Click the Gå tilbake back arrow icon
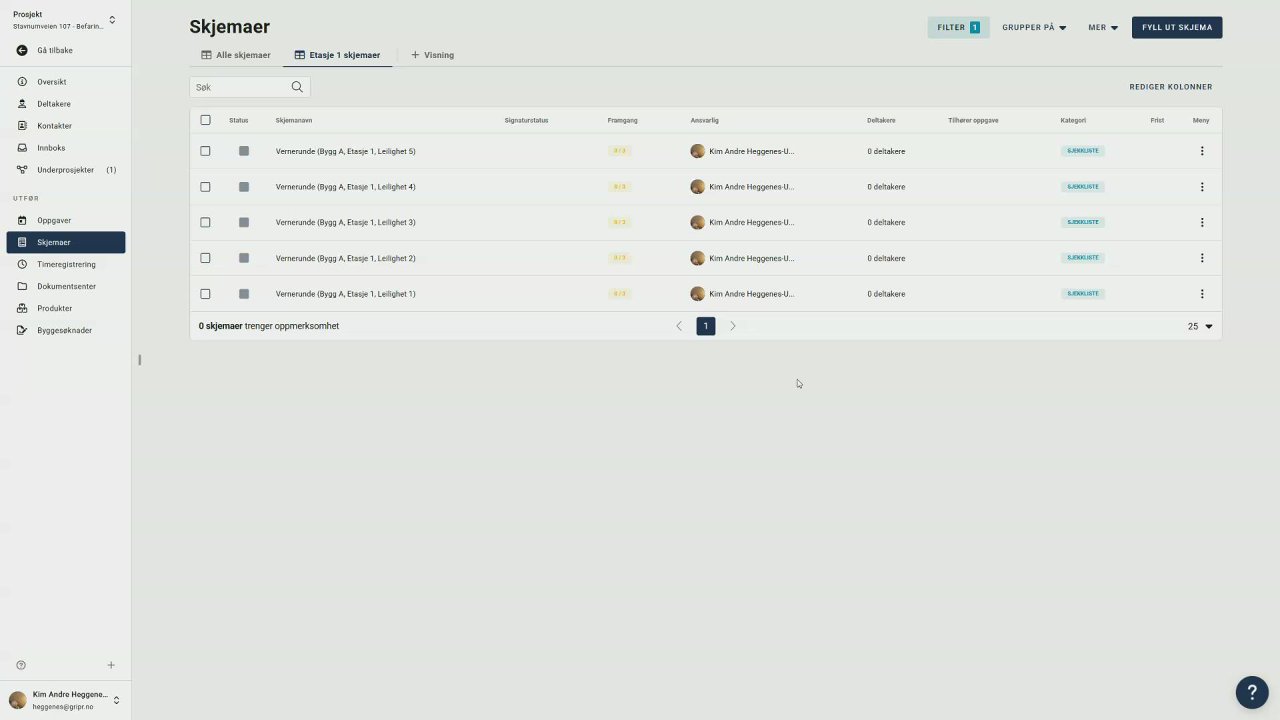This screenshot has height=720, width=1280. (x=22, y=50)
